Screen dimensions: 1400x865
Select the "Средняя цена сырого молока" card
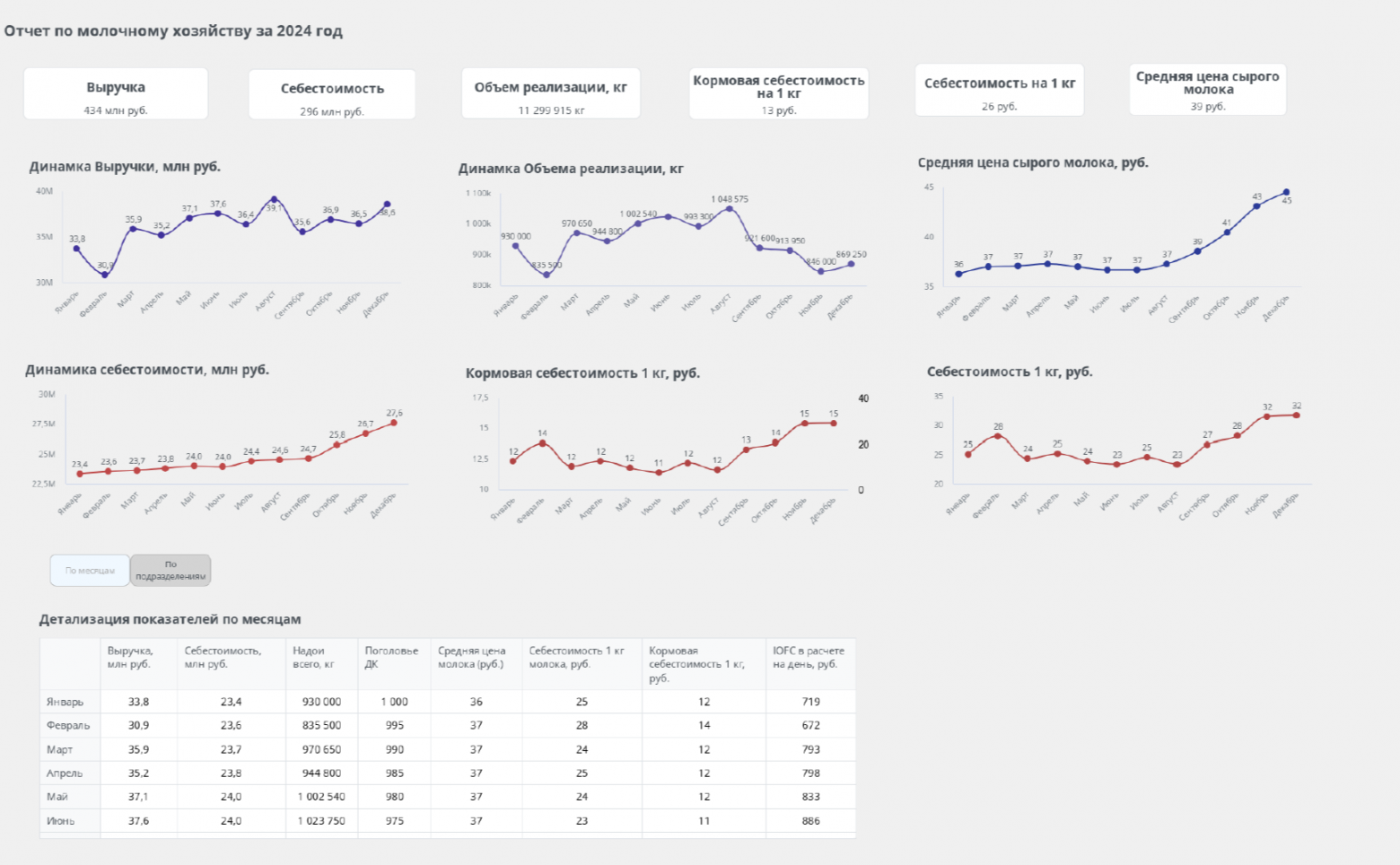tap(1207, 90)
